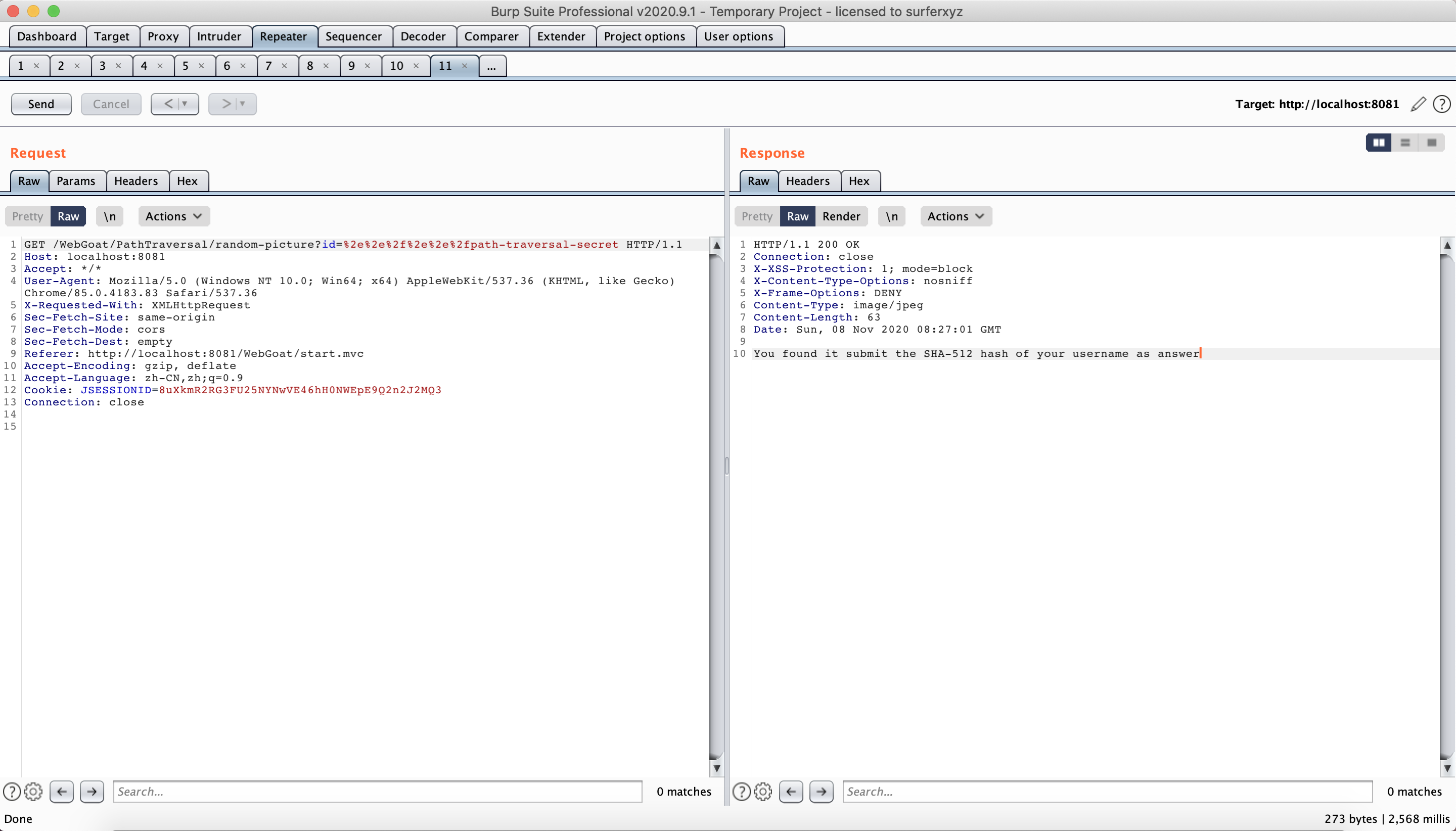Switch response view to Render
The width and height of the screenshot is (1456, 831).
841,216
